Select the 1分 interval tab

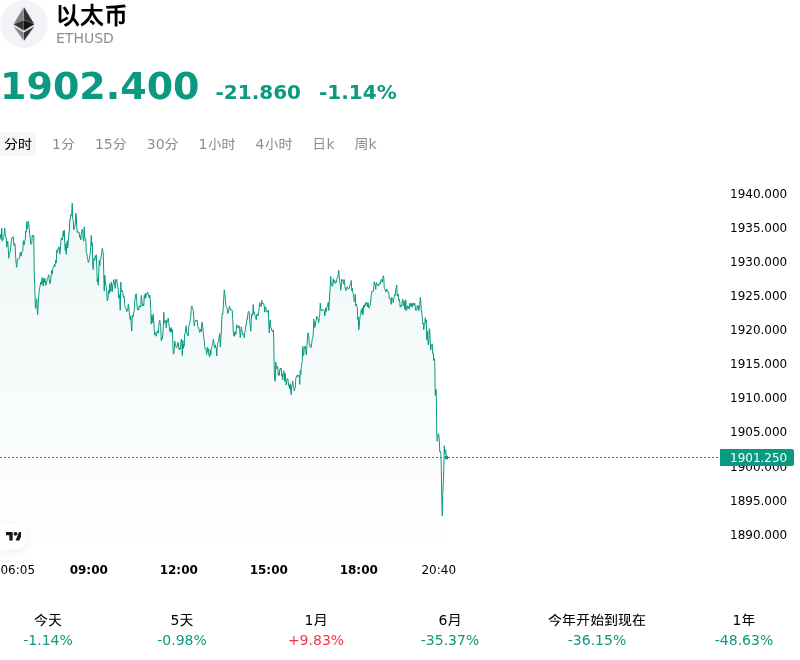64,144
